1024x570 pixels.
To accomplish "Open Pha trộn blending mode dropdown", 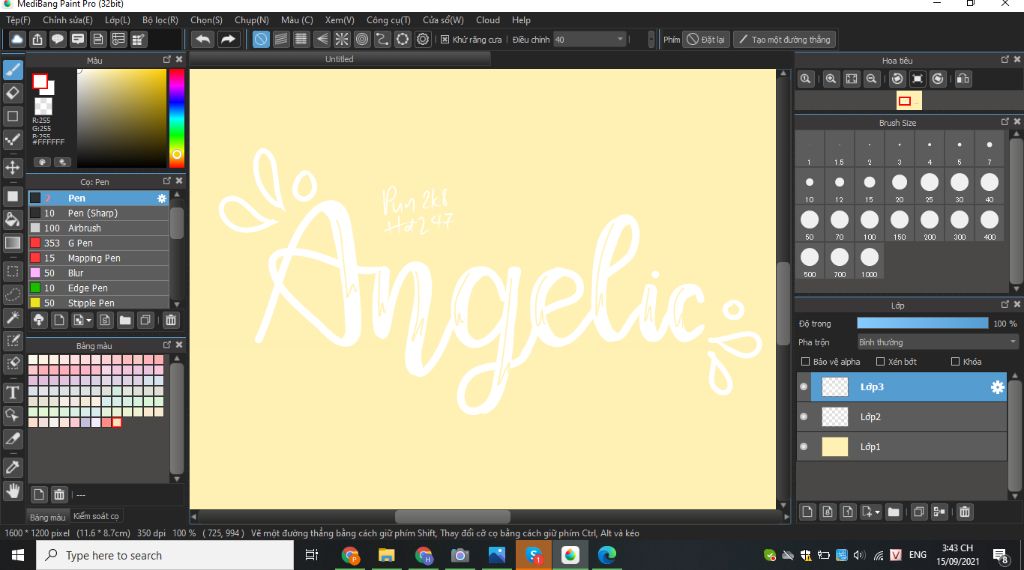I will pyautogui.click(x=938, y=342).
